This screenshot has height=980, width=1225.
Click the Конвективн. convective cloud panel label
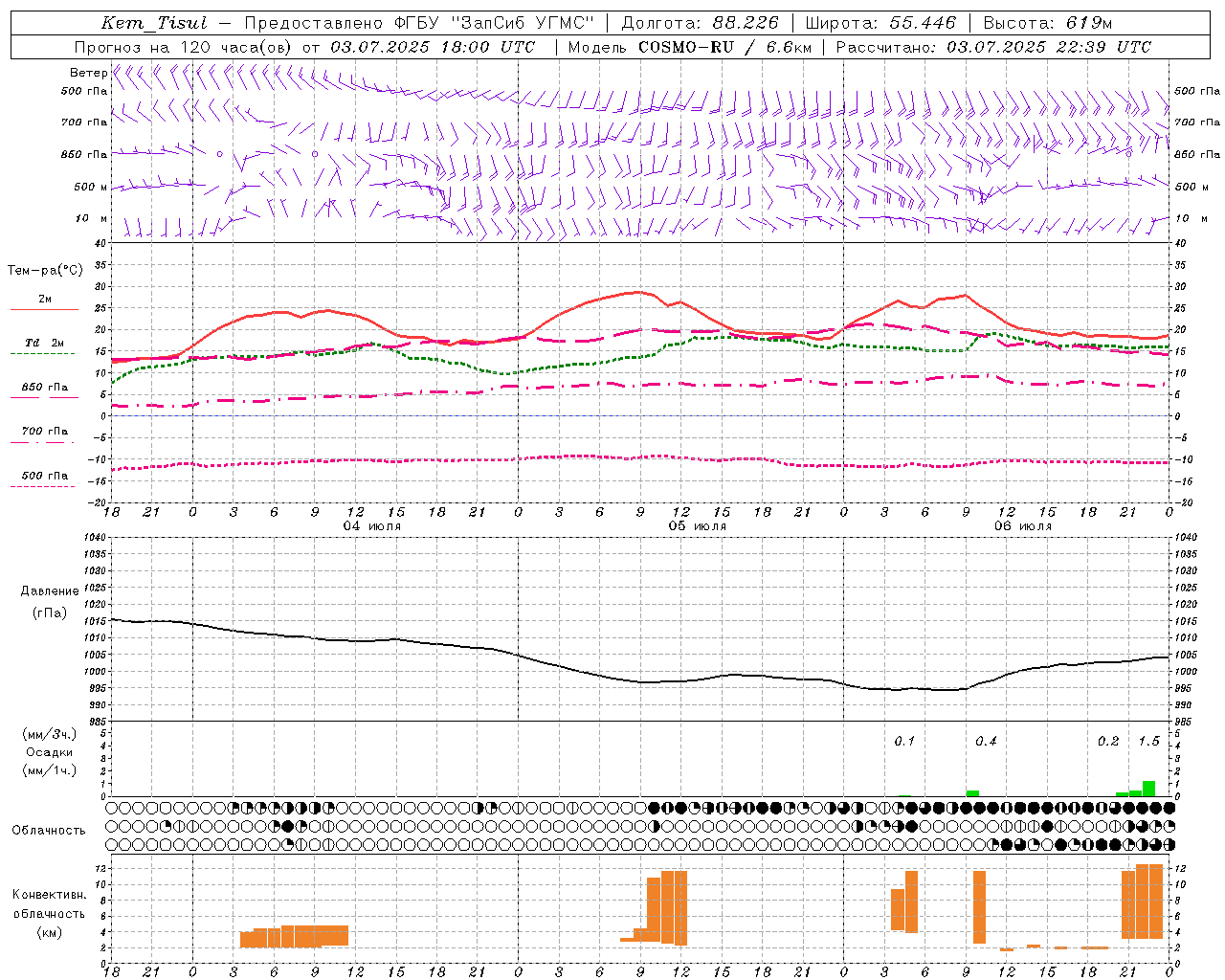click(50, 895)
